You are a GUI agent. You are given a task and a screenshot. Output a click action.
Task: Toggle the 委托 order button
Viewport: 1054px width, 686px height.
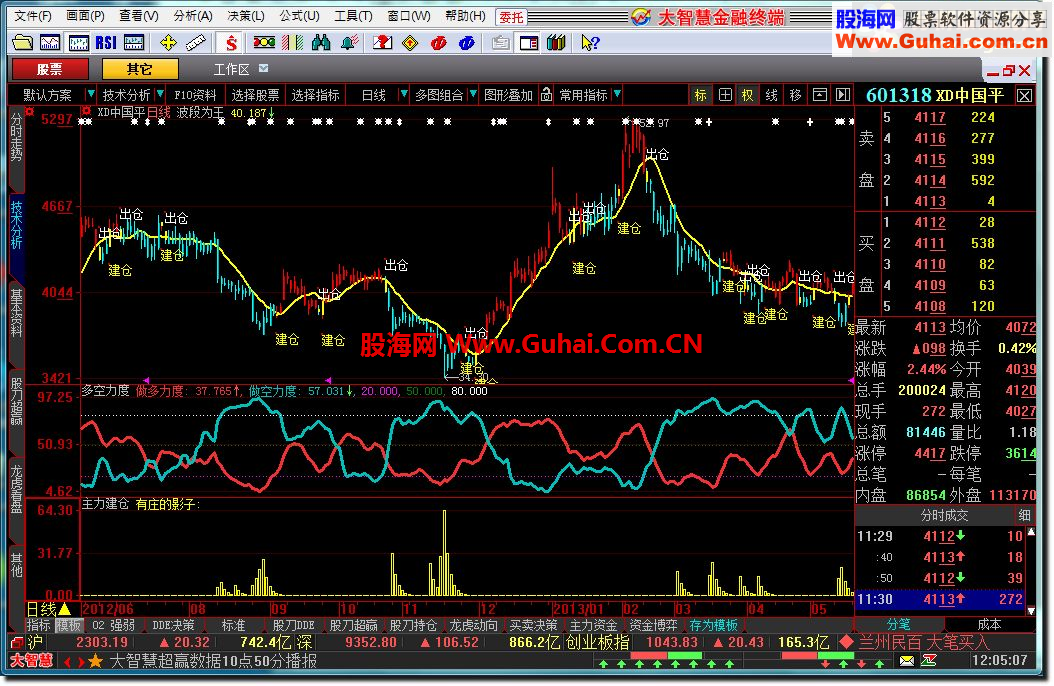511,17
